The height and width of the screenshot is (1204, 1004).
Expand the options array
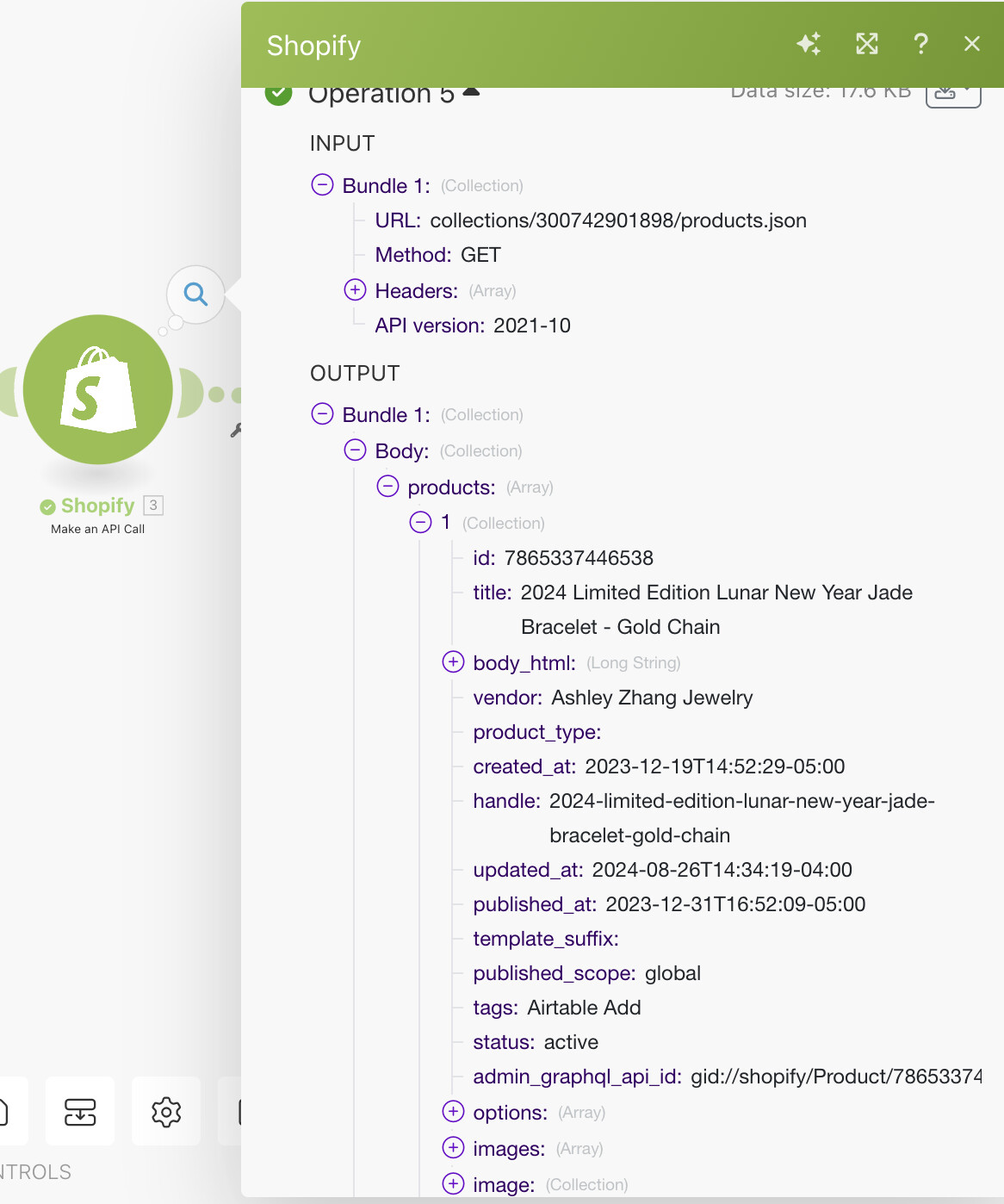click(x=453, y=1111)
